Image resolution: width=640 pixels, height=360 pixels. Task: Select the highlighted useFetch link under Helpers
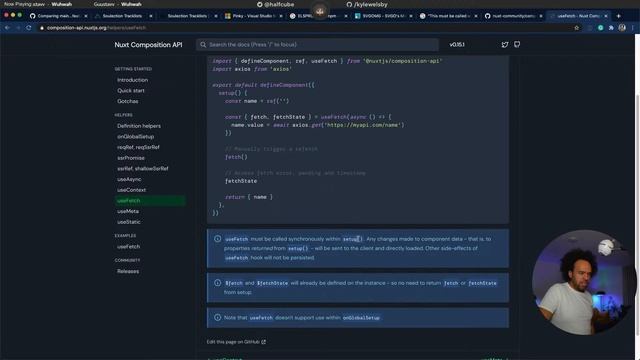pos(150,200)
